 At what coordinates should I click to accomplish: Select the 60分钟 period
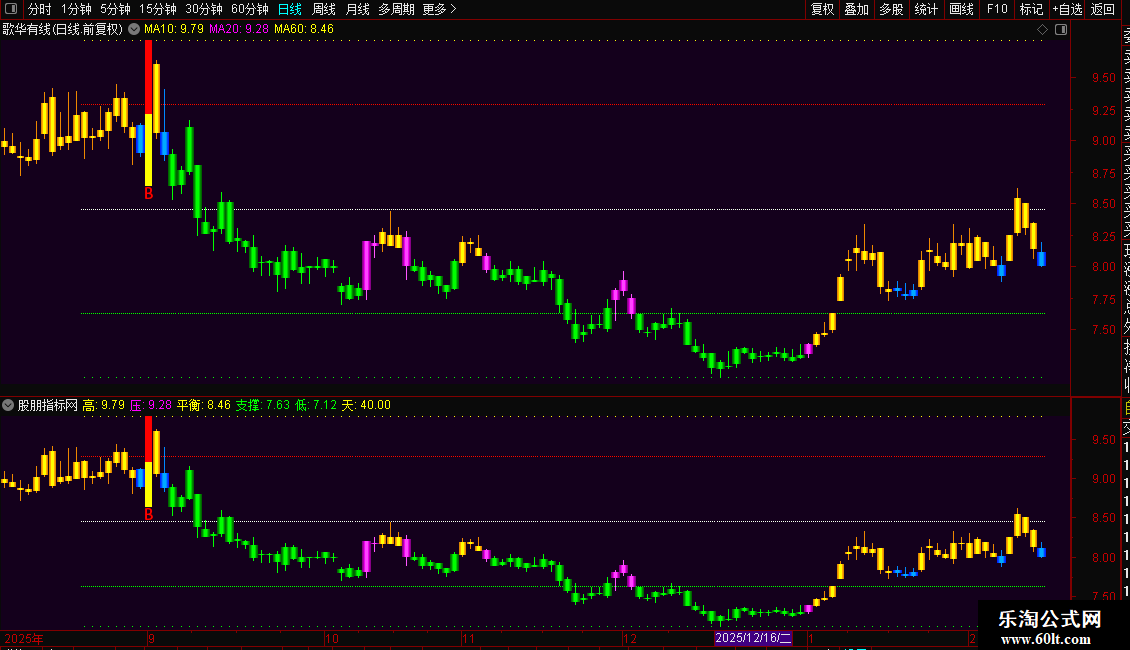pyautogui.click(x=250, y=9)
